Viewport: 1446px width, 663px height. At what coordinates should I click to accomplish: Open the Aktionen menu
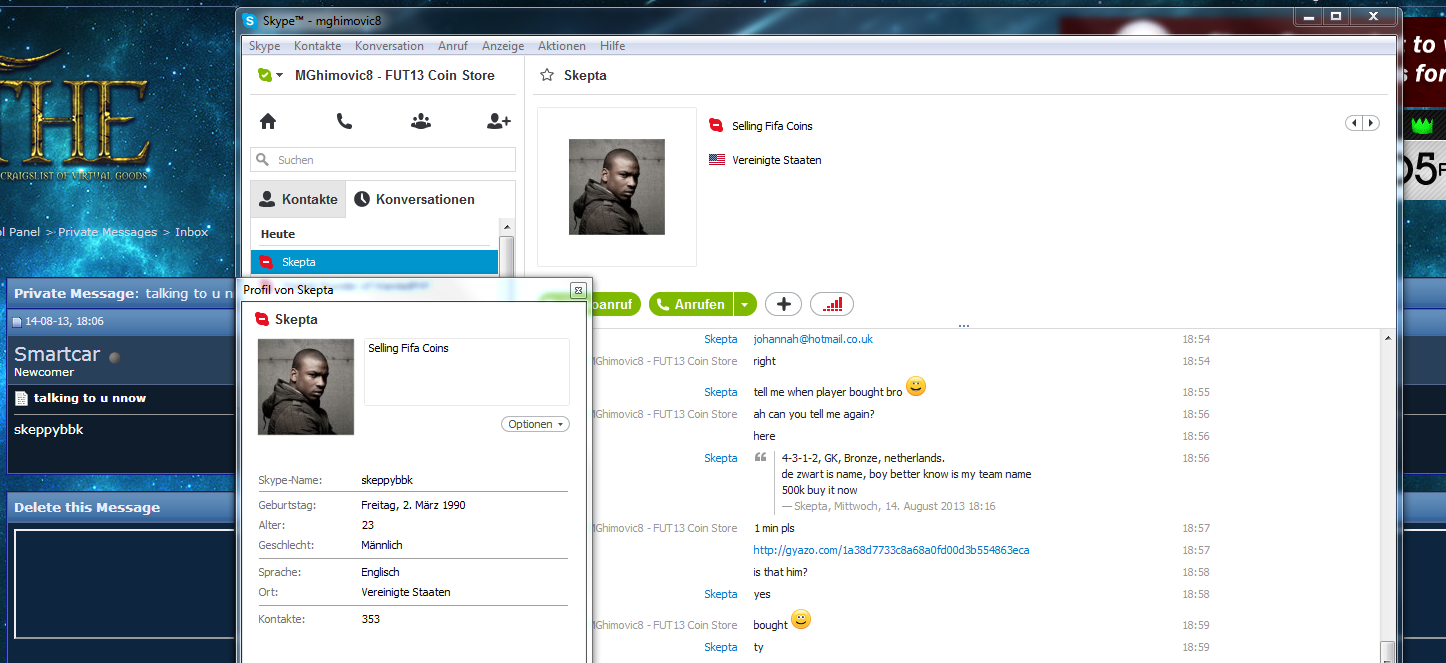562,46
